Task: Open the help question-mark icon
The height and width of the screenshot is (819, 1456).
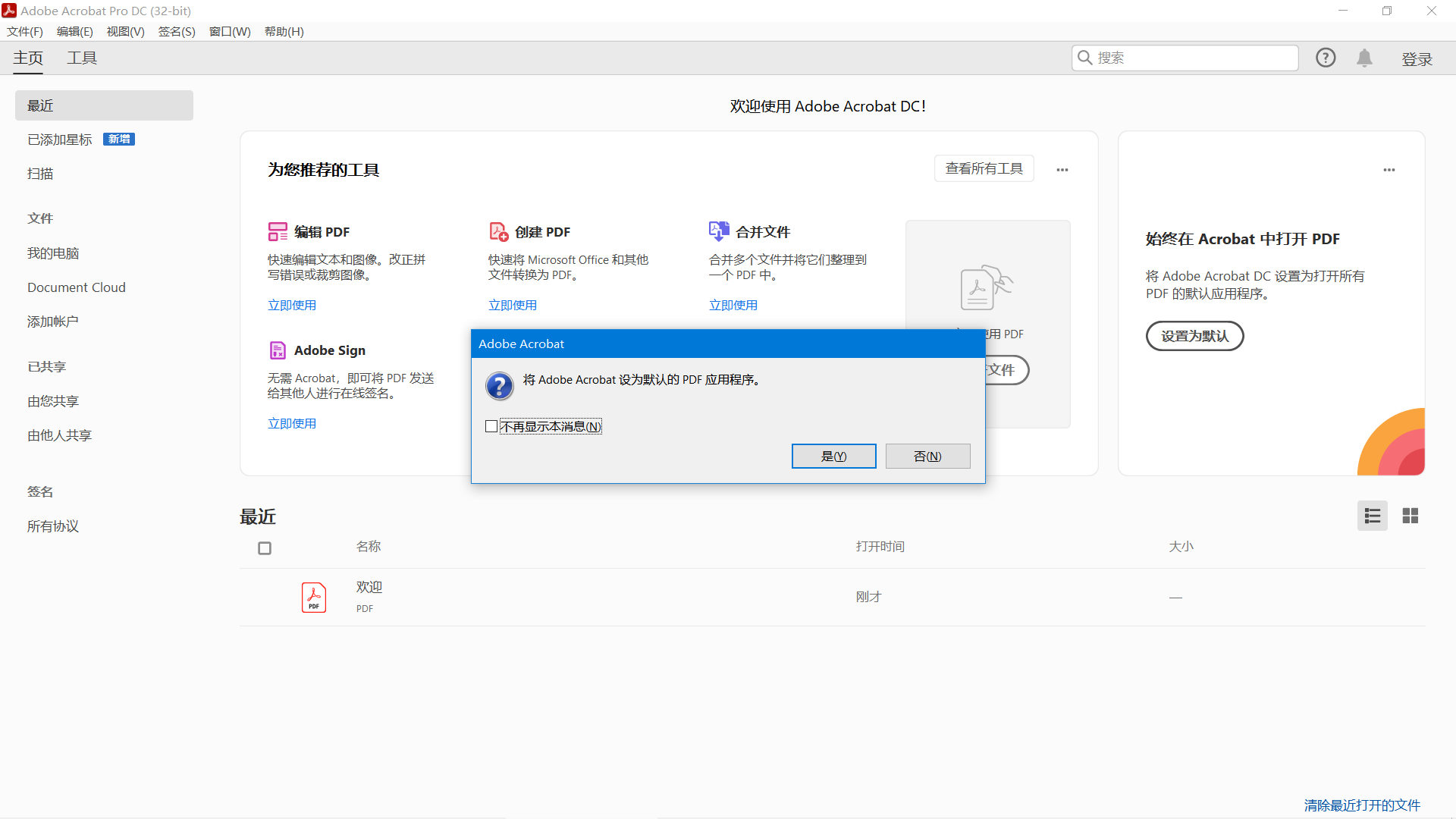Action: click(x=1326, y=58)
